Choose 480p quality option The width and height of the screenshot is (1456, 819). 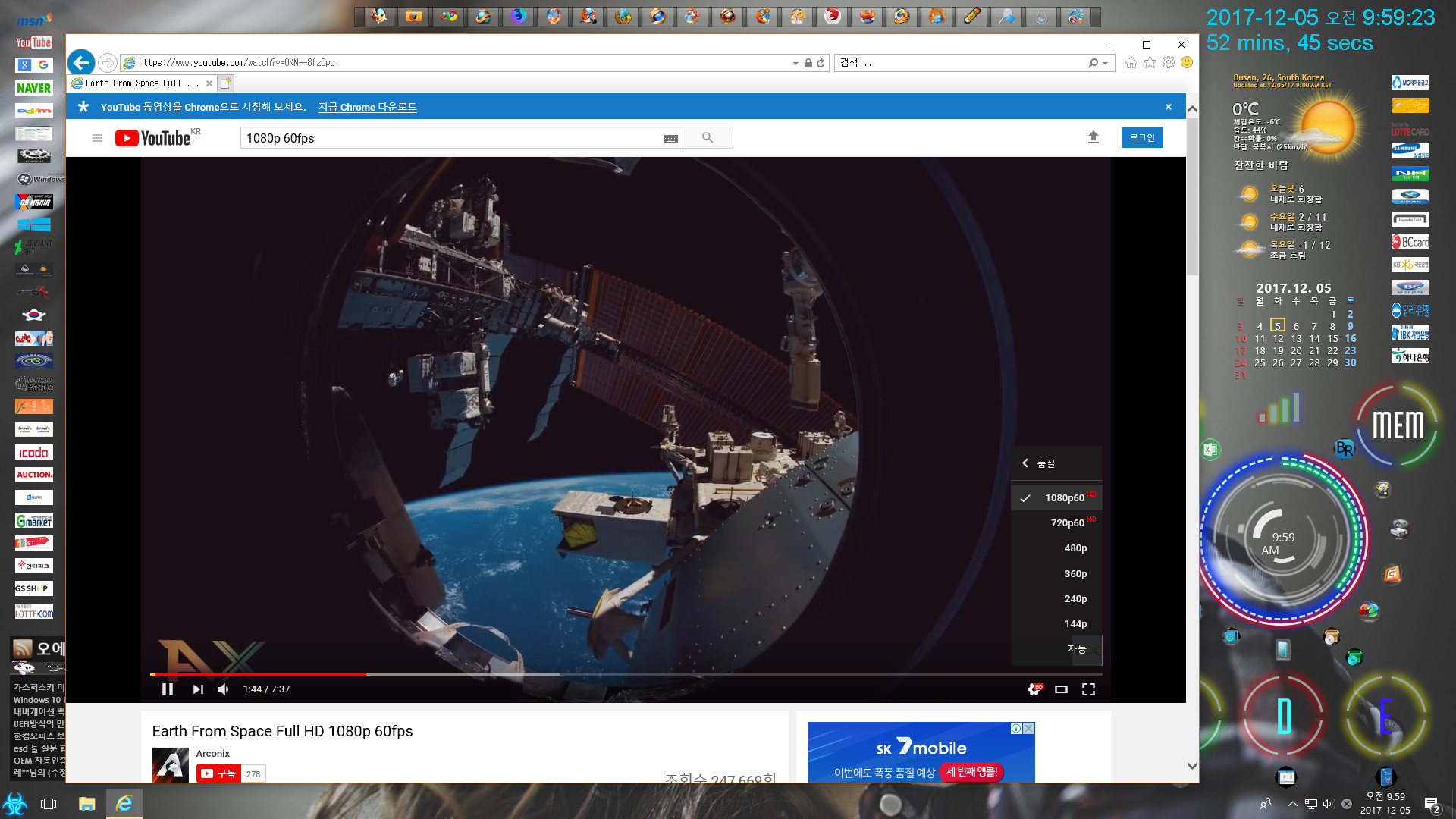point(1056,548)
